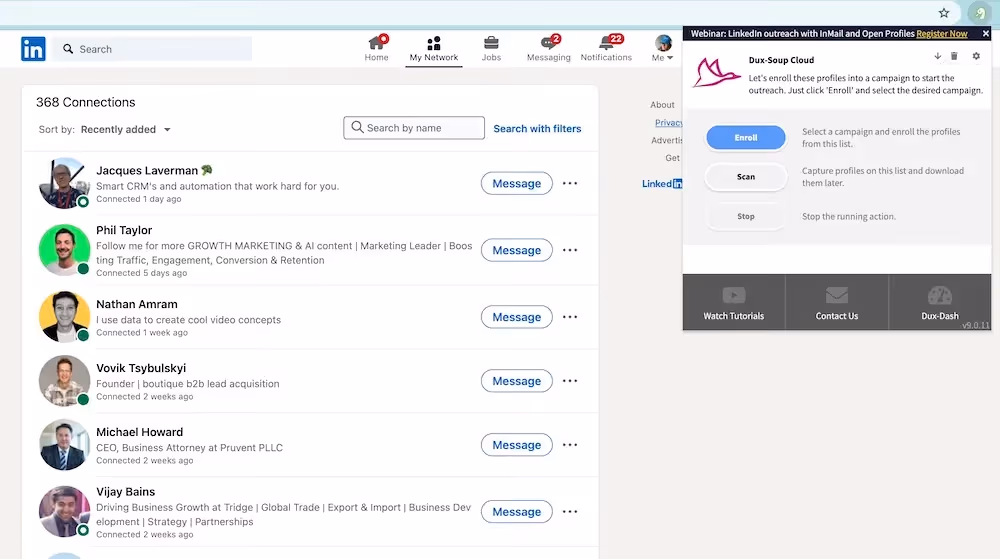
Task: Click the name Jacques Laverman
Action: coord(147,171)
